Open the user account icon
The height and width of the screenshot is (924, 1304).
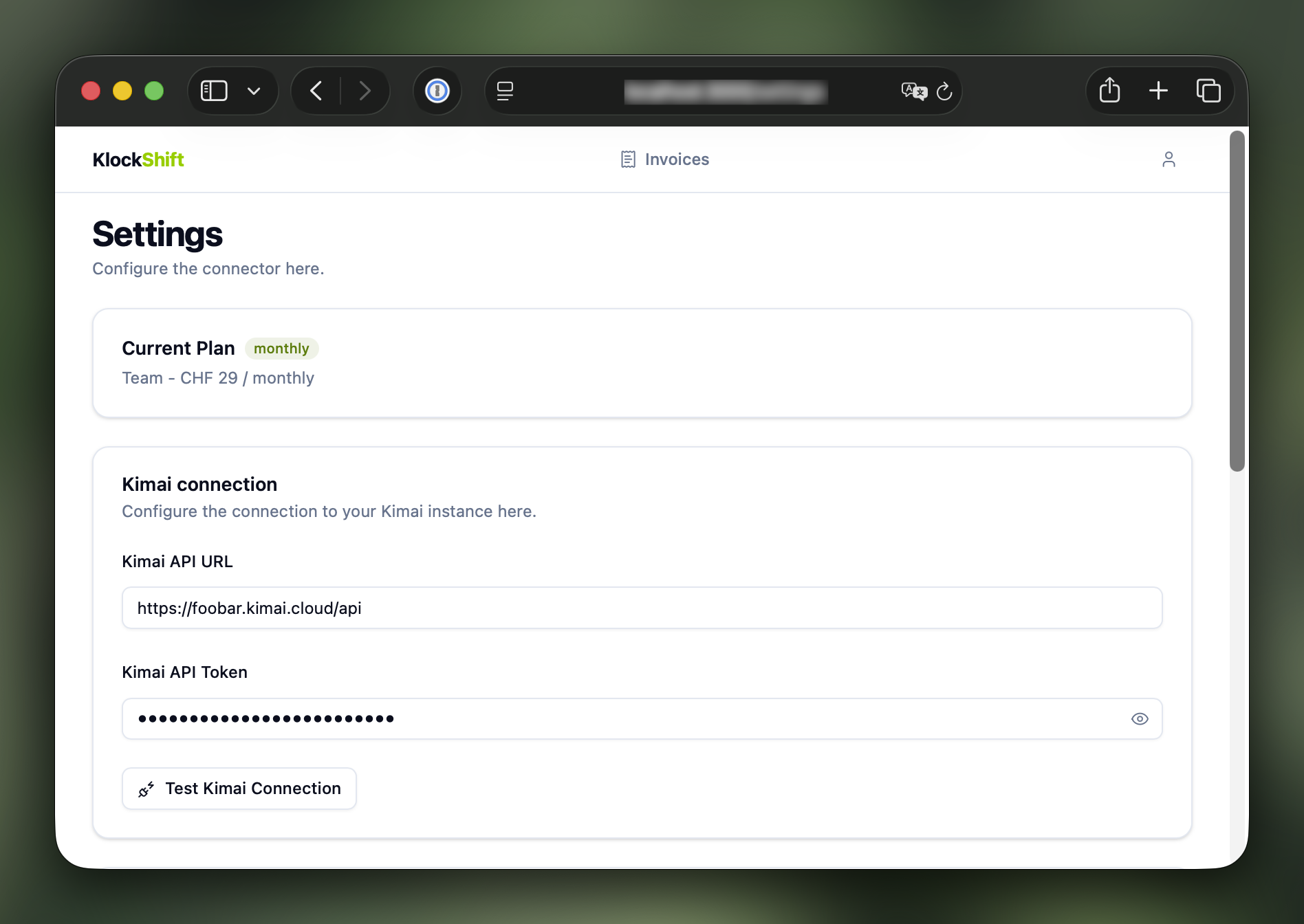click(1169, 159)
